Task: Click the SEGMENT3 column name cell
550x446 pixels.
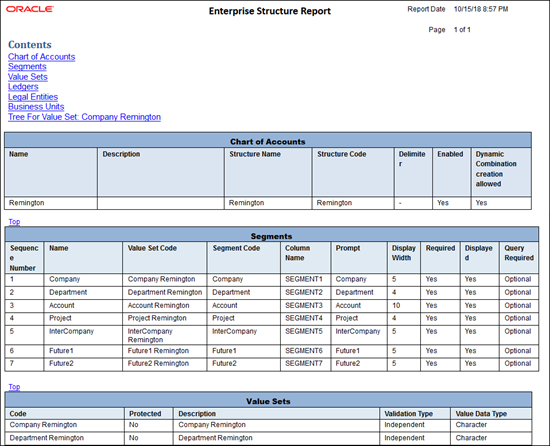Action: [x=305, y=305]
